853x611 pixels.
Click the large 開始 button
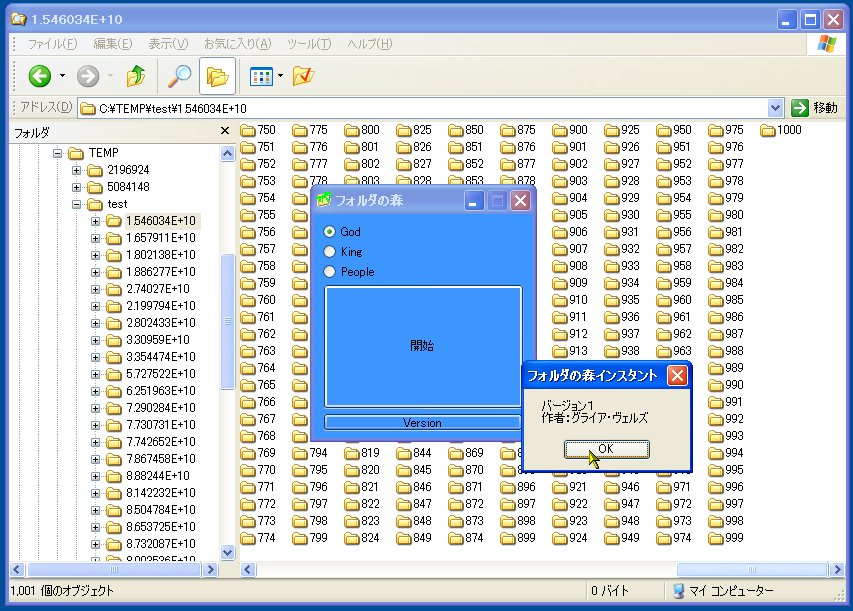click(x=423, y=346)
